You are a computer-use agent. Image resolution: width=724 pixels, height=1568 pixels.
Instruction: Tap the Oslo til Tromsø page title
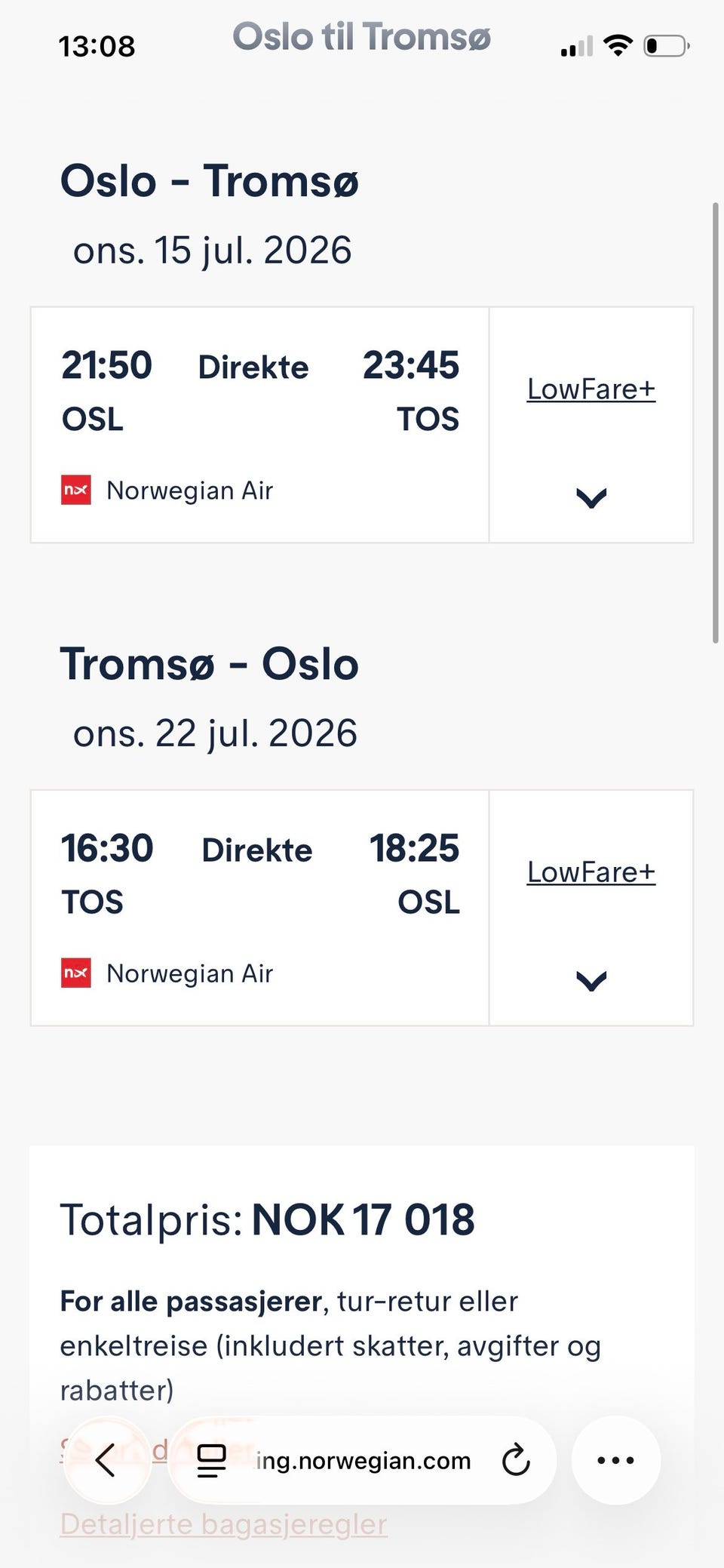click(x=361, y=37)
